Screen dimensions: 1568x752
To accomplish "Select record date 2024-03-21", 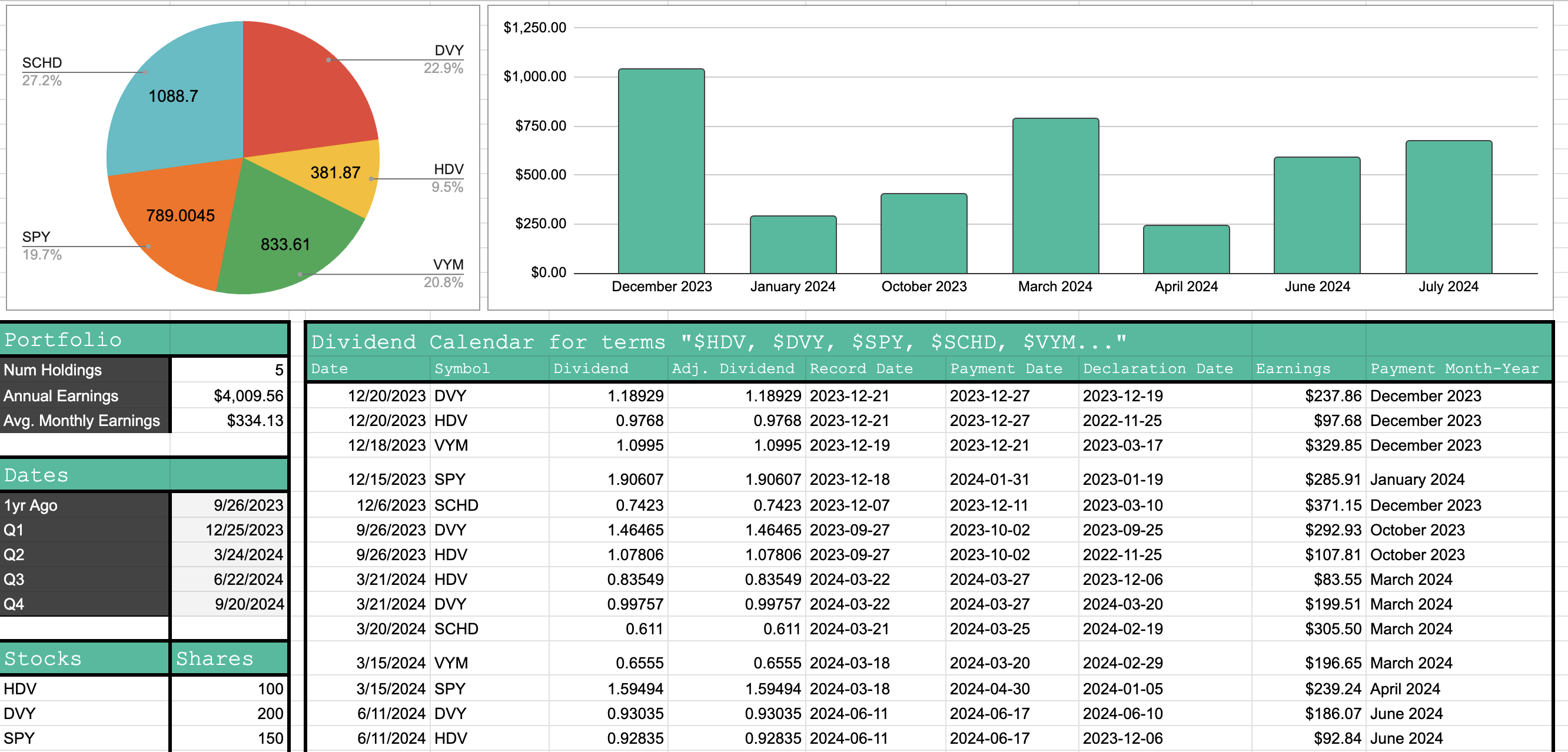I will click(x=875, y=629).
